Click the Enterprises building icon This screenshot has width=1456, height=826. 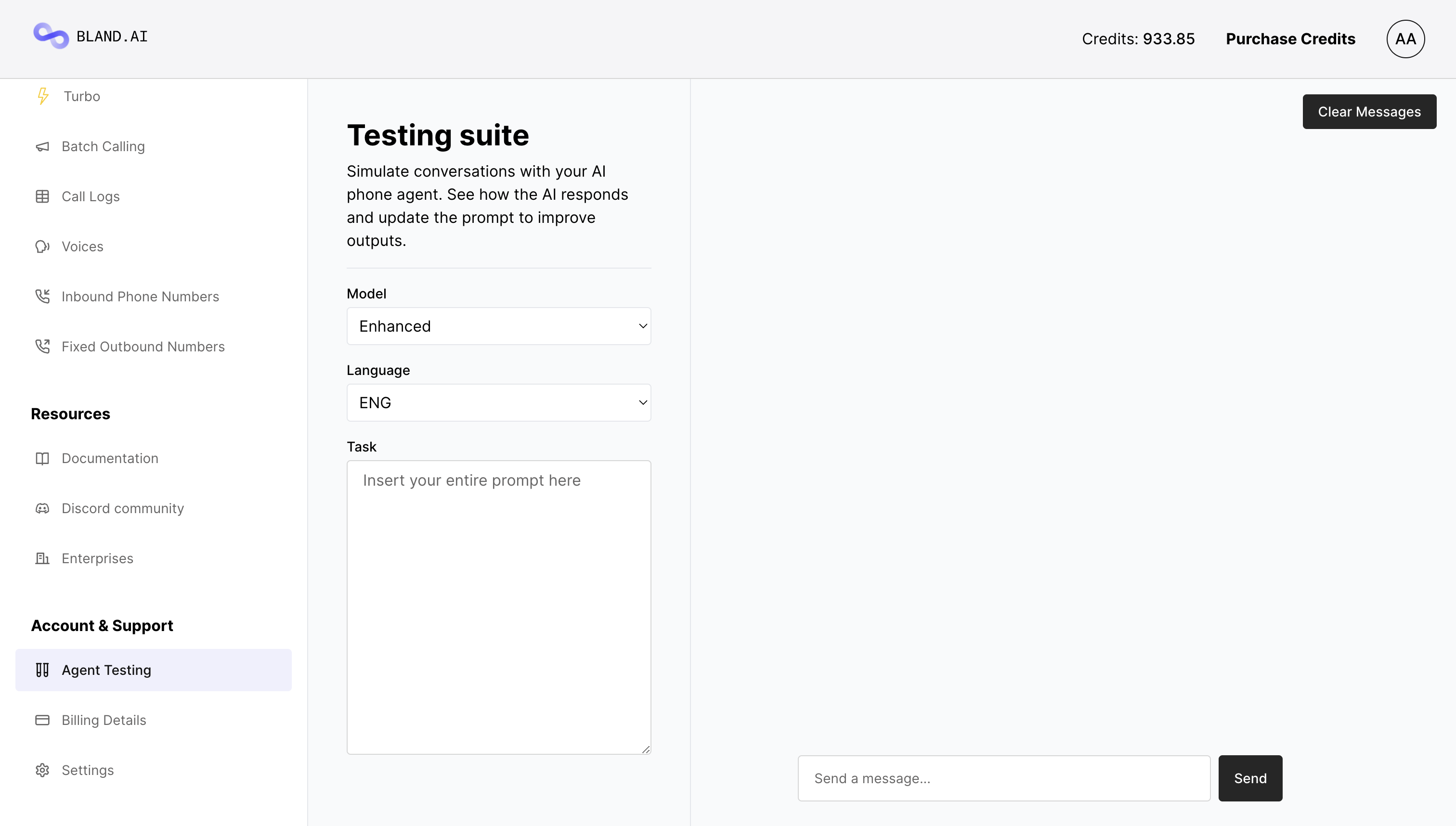(42, 558)
